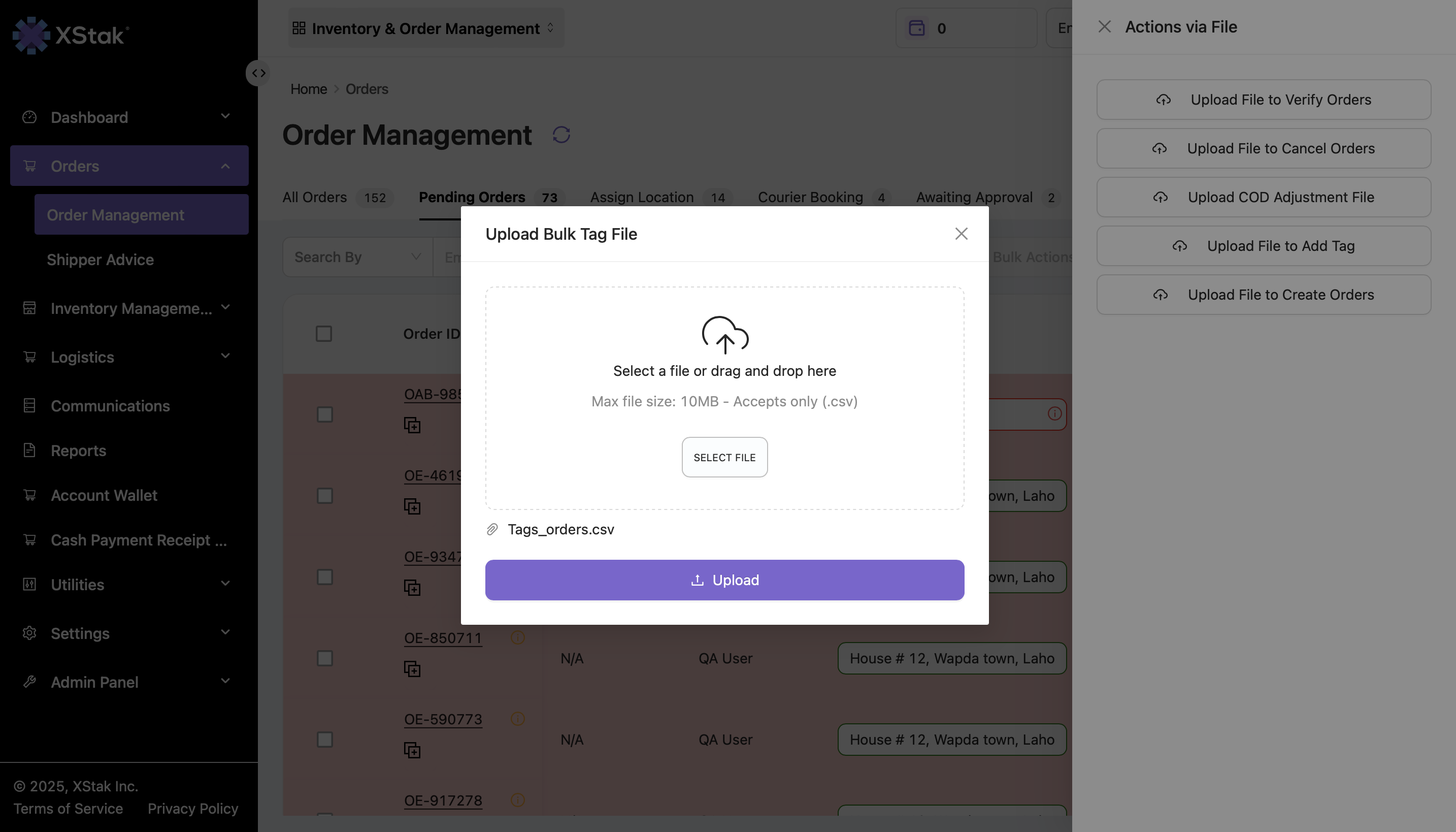Click Upload File to Cancel Orders
The width and height of the screenshot is (1456, 832).
click(x=1263, y=148)
